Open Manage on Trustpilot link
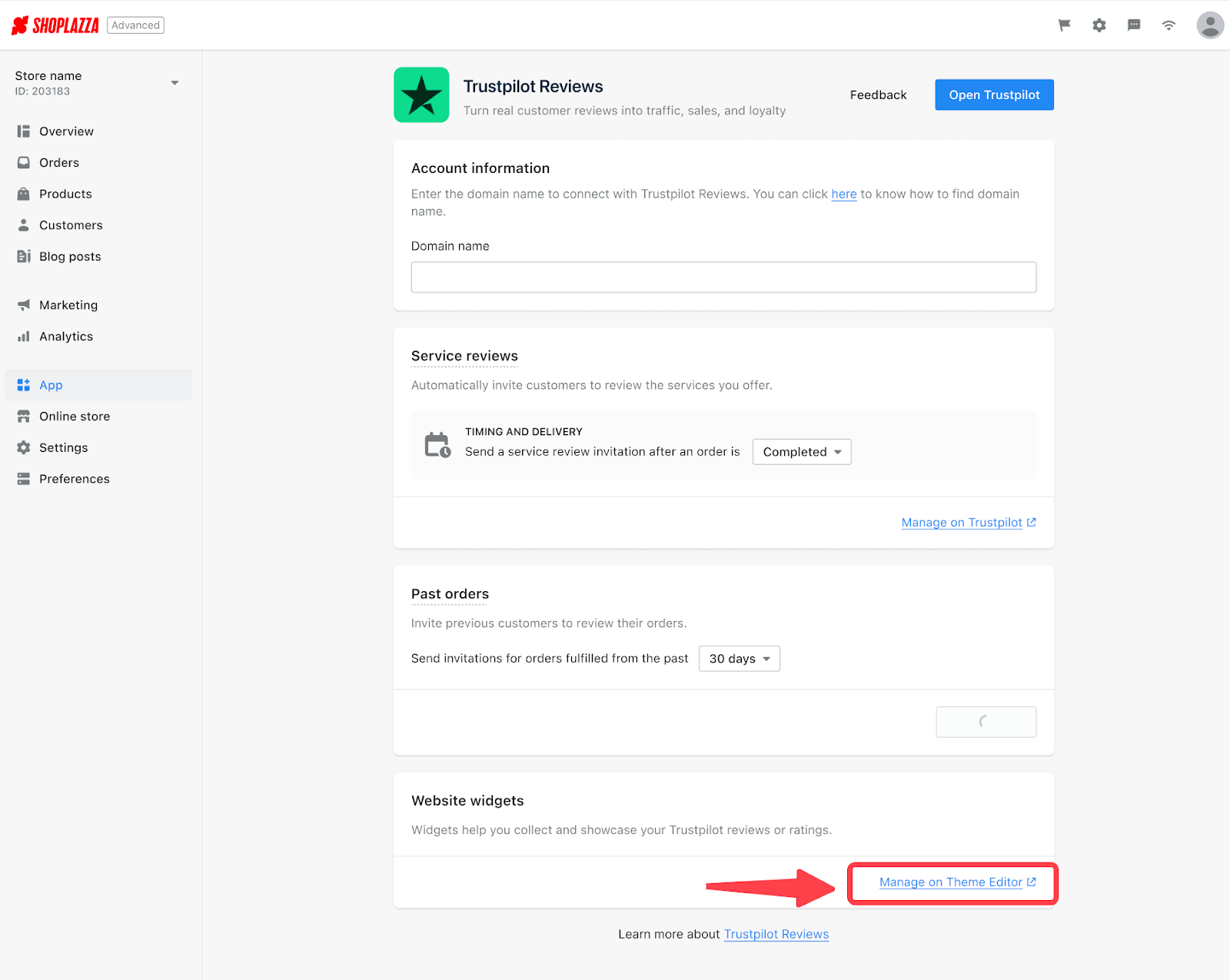Image resolution: width=1230 pixels, height=980 pixels. click(x=969, y=523)
